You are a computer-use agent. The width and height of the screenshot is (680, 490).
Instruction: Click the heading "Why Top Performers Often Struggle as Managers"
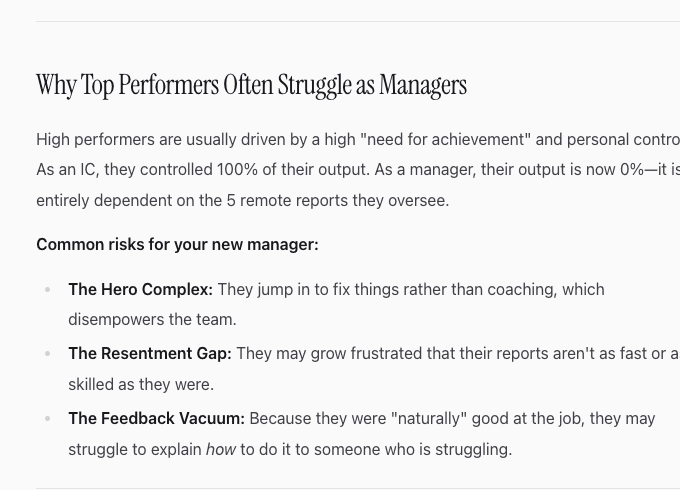251,86
